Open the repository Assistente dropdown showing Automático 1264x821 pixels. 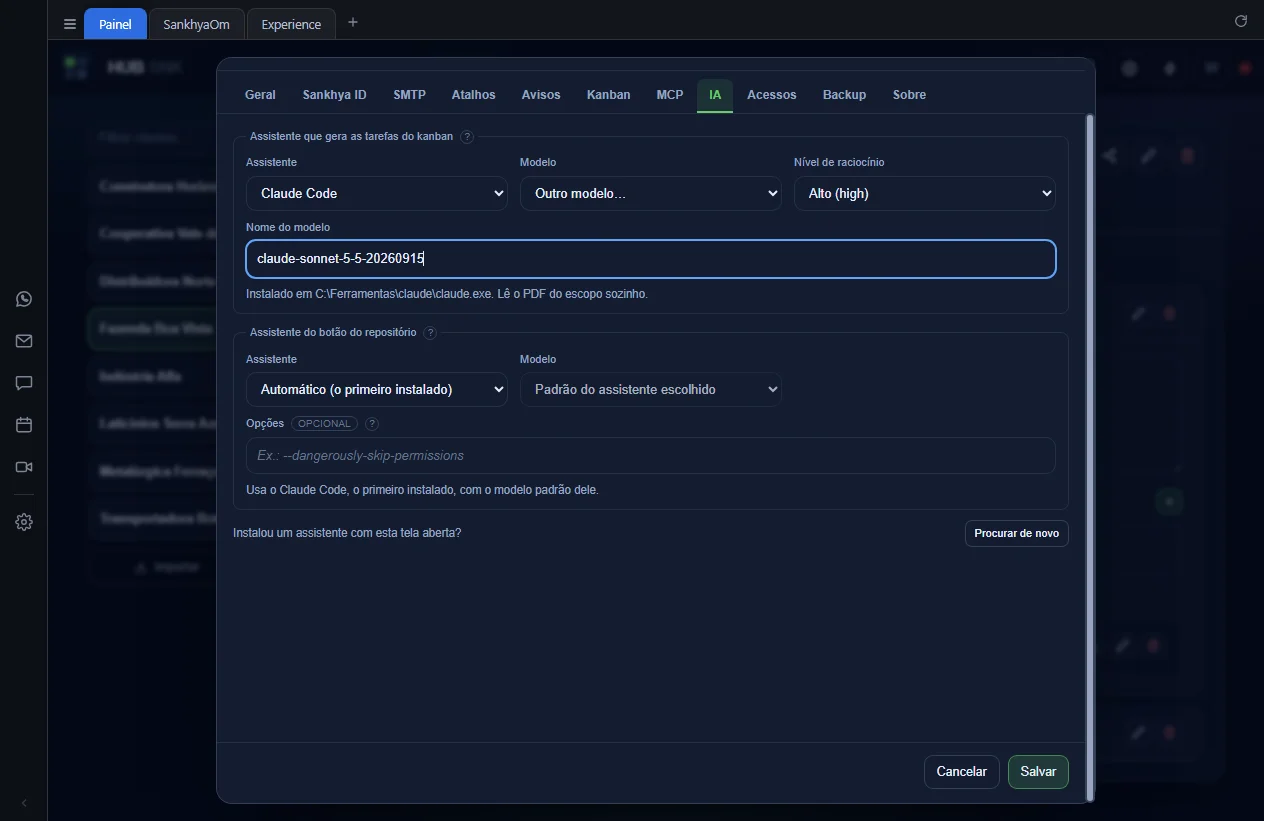pos(377,389)
